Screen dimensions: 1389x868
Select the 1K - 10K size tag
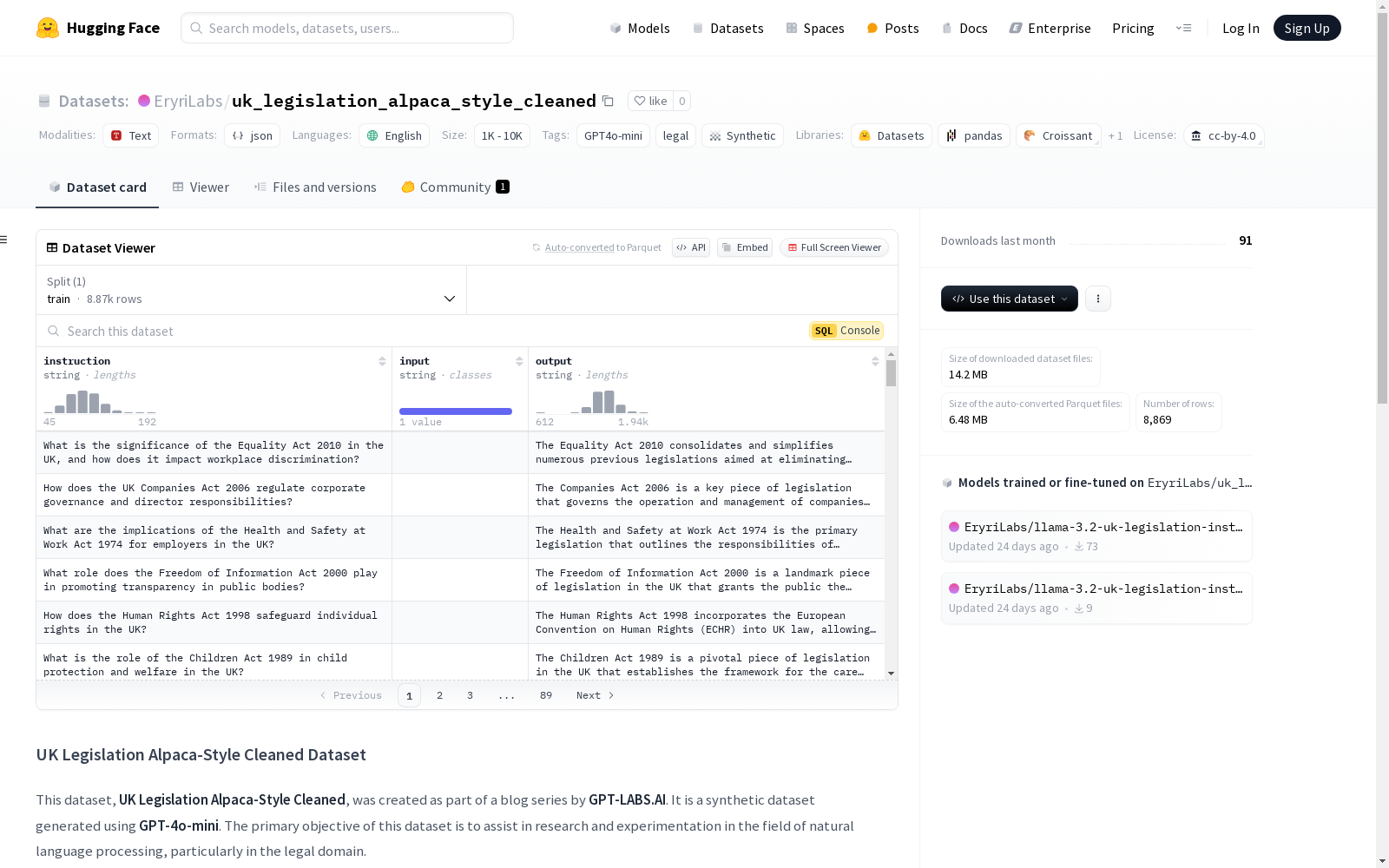(502, 135)
